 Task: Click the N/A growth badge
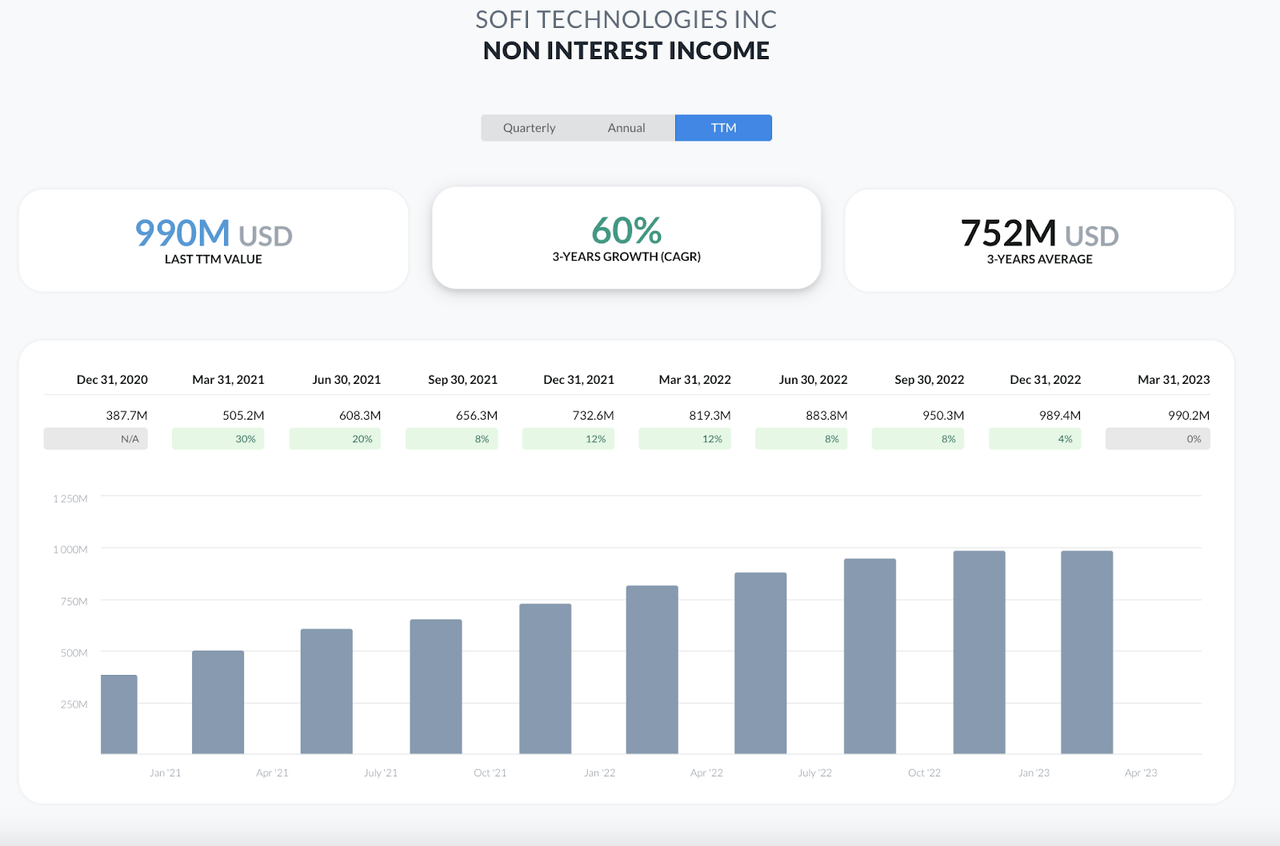tap(96, 439)
